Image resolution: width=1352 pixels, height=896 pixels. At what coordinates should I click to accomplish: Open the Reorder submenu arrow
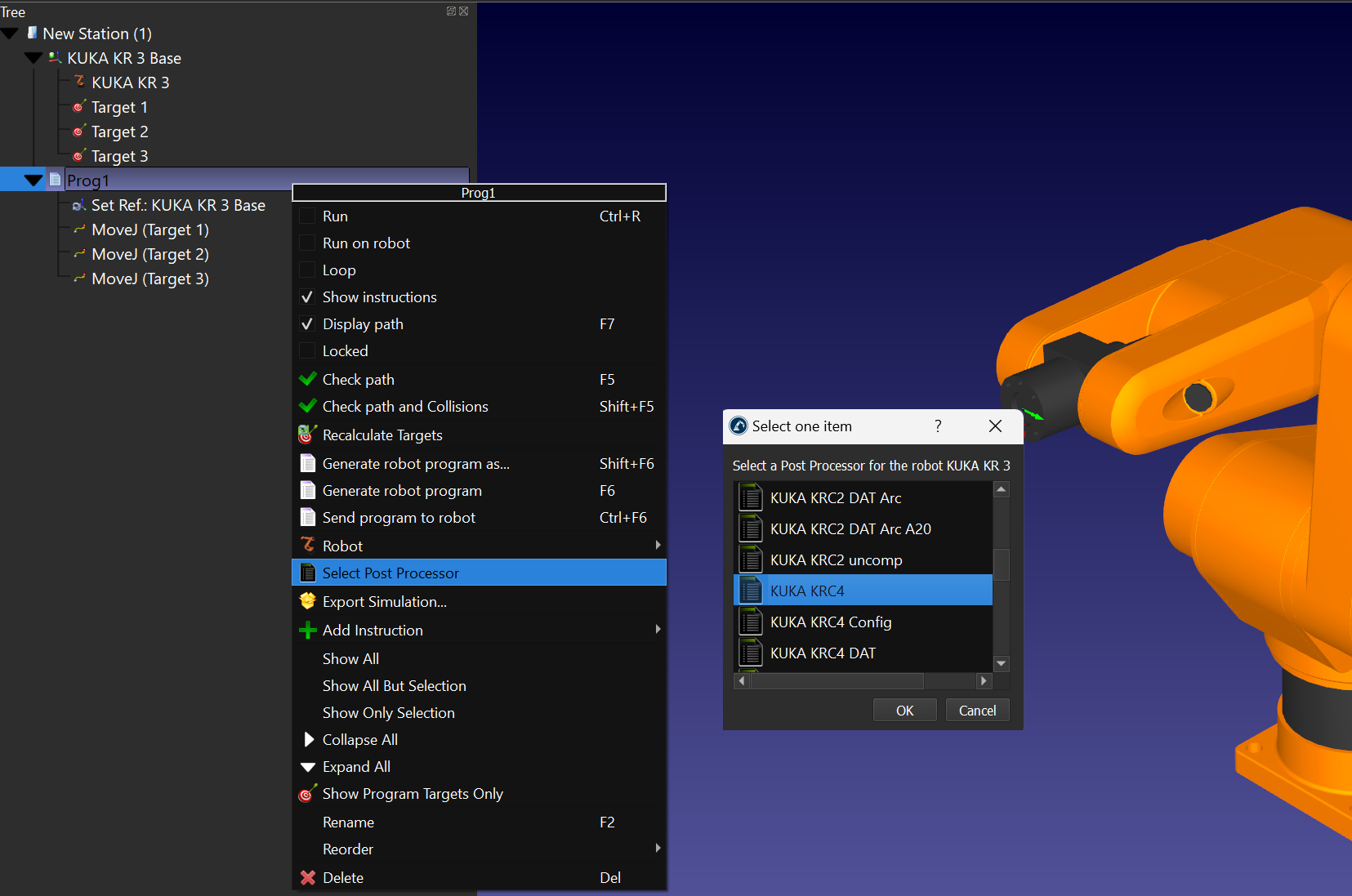coord(658,849)
